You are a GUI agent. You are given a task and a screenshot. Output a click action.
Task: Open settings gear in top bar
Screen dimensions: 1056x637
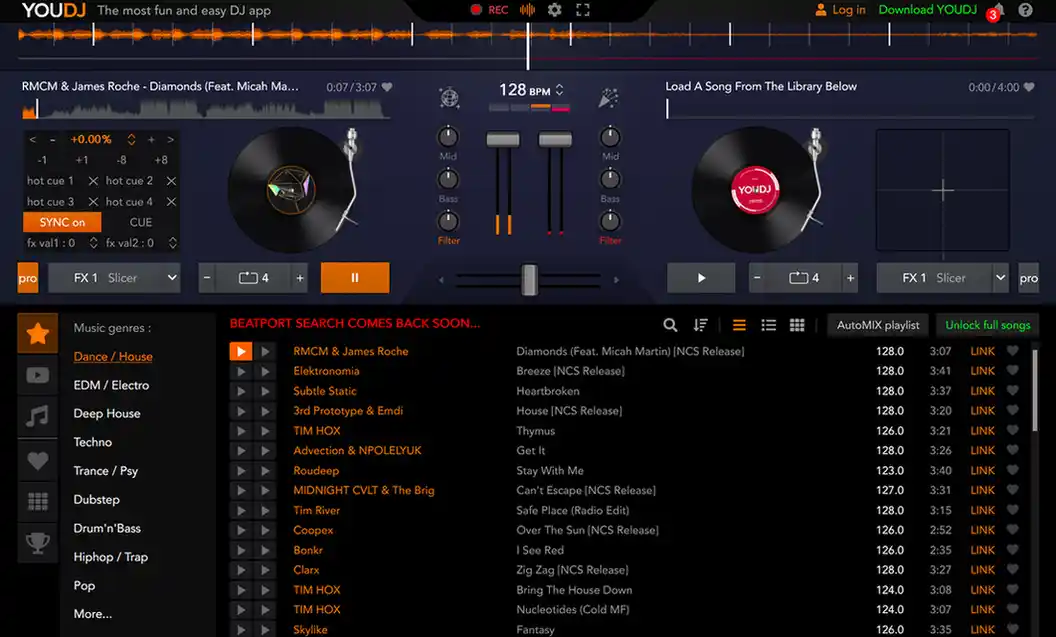(x=554, y=9)
